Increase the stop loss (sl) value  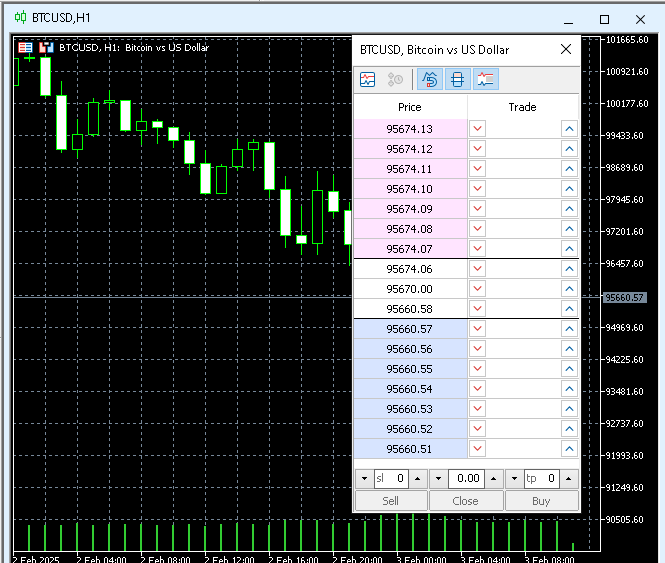coord(418,479)
